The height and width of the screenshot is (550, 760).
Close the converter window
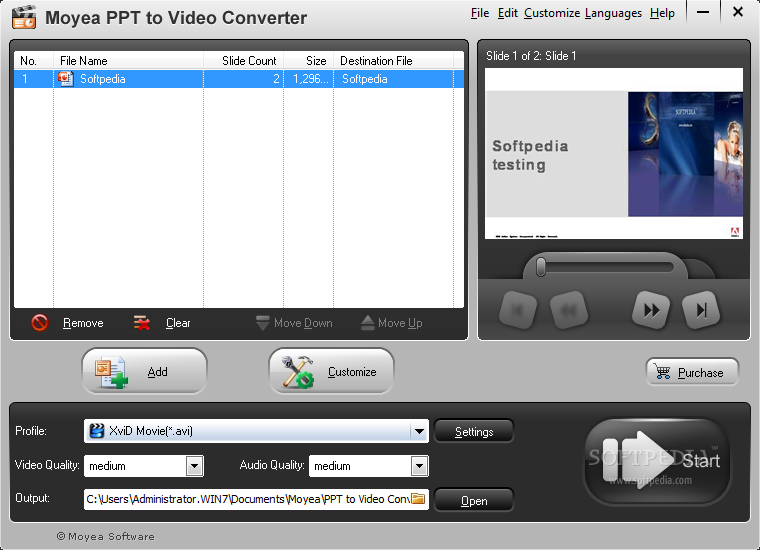click(738, 12)
